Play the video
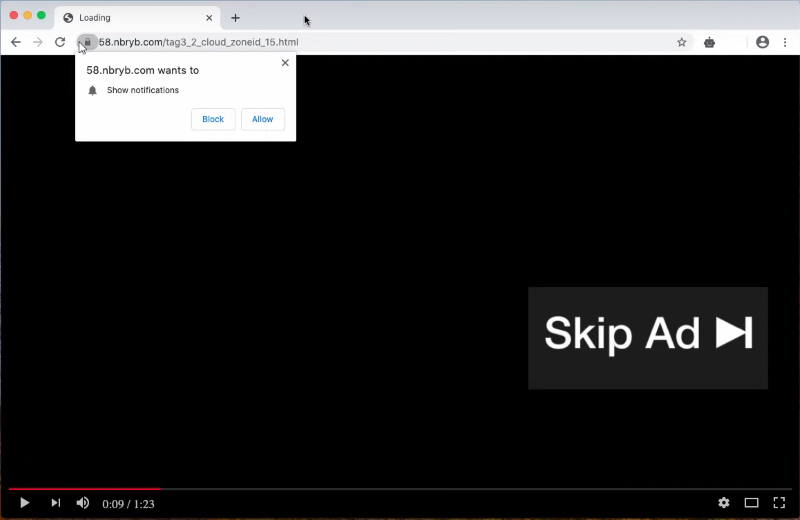The width and height of the screenshot is (800, 520). [x=25, y=503]
